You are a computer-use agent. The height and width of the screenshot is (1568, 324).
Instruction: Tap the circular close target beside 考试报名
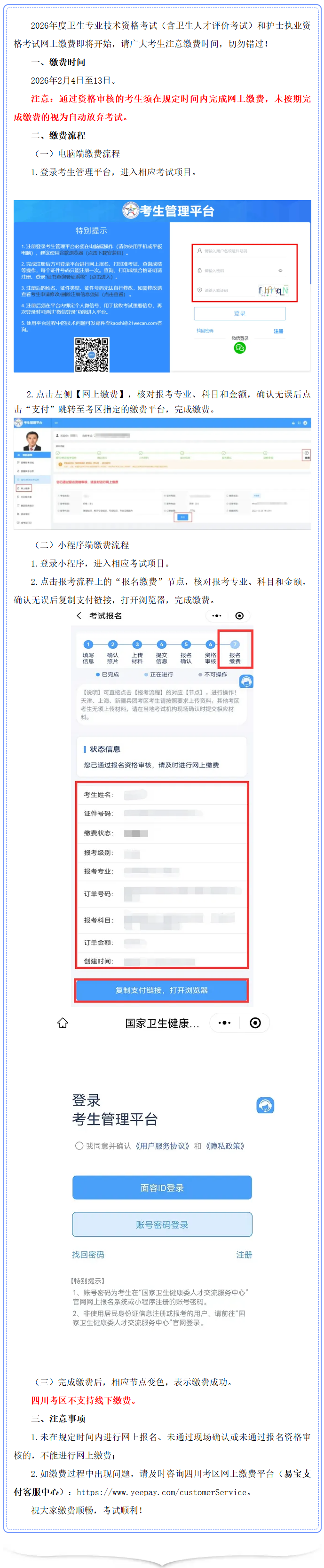tap(239, 615)
